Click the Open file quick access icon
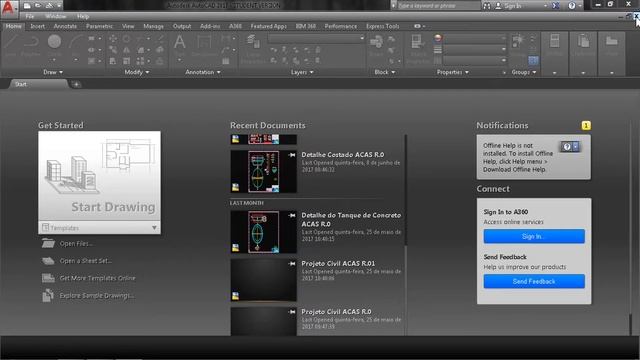 pos(38,6)
